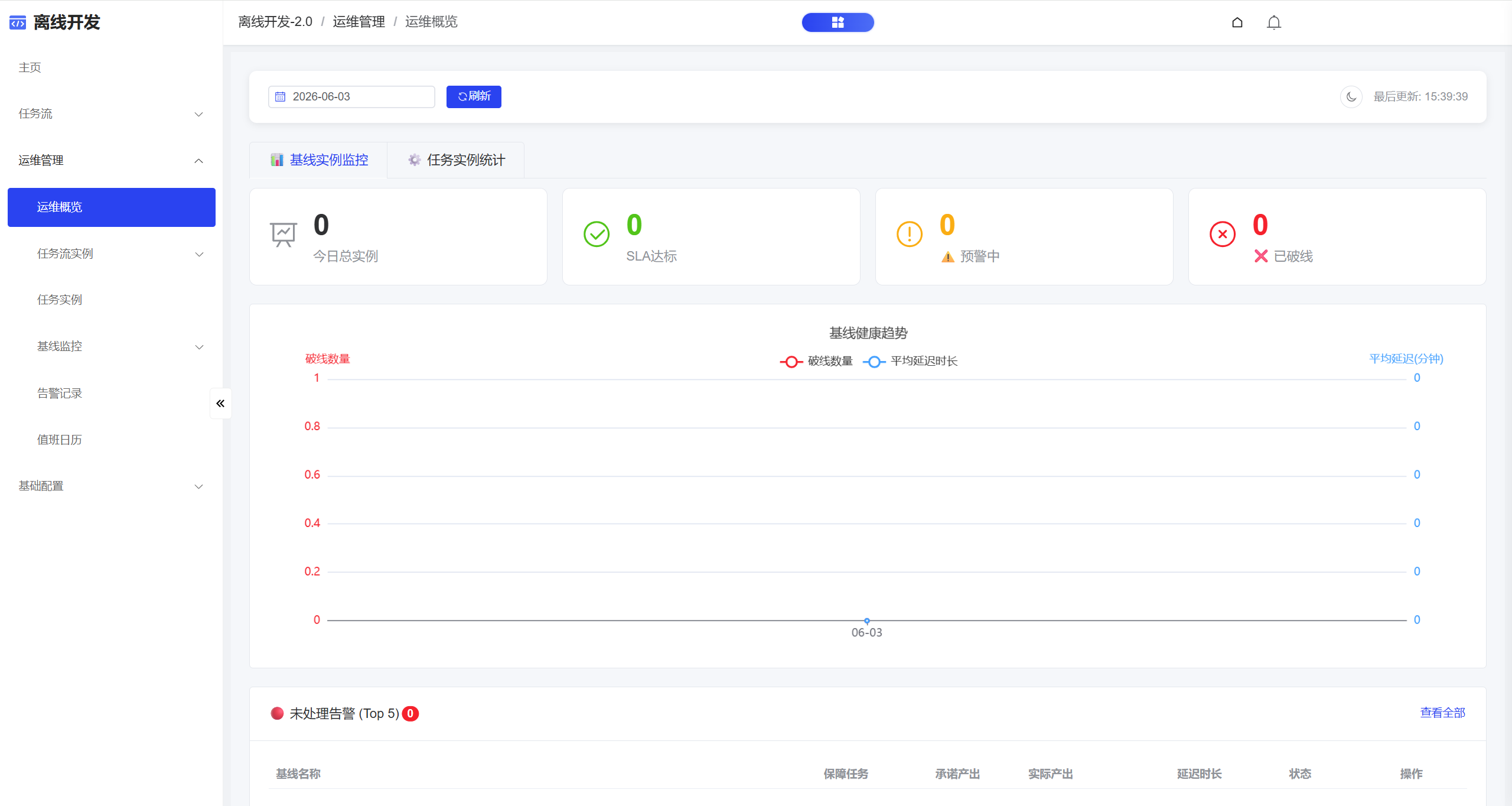Click the red X beside 已破线
Image resolution: width=1512 pixels, height=806 pixels.
coord(1261,256)
